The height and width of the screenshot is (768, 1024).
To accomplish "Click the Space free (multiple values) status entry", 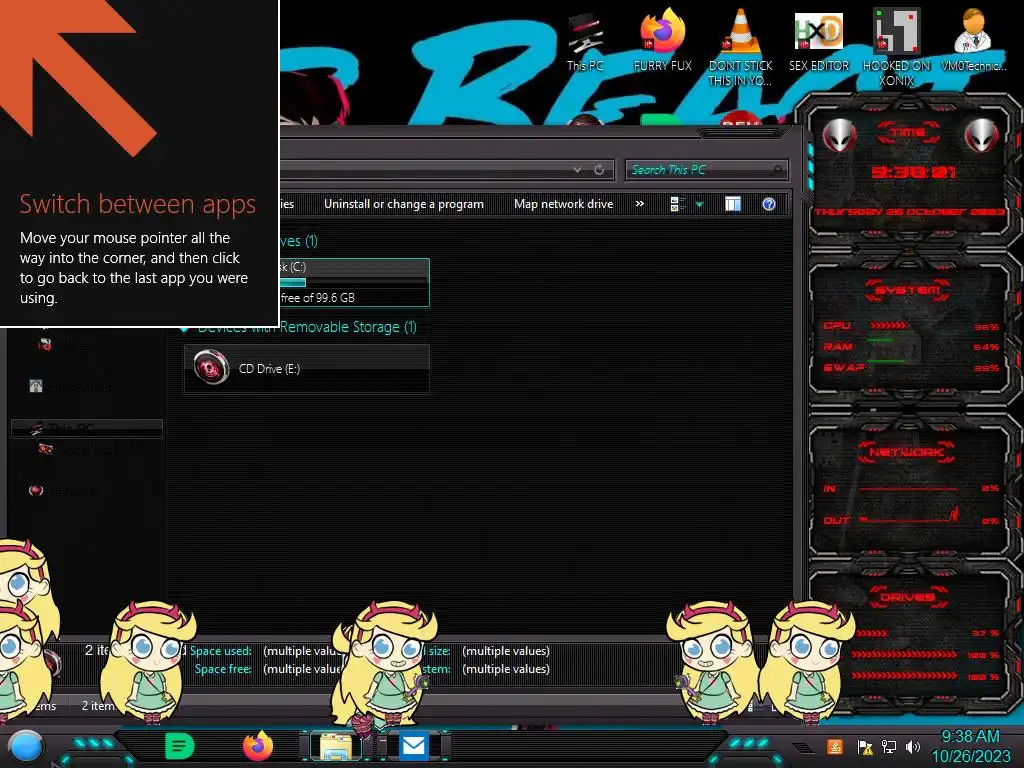I will pos(266,669).
